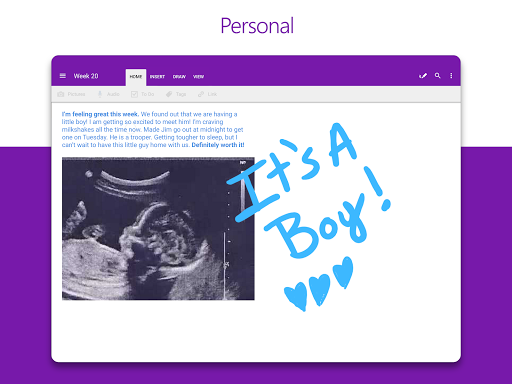Select the blue hearts drawing
The height and width of the screenshot is (384, 512).
318,283
